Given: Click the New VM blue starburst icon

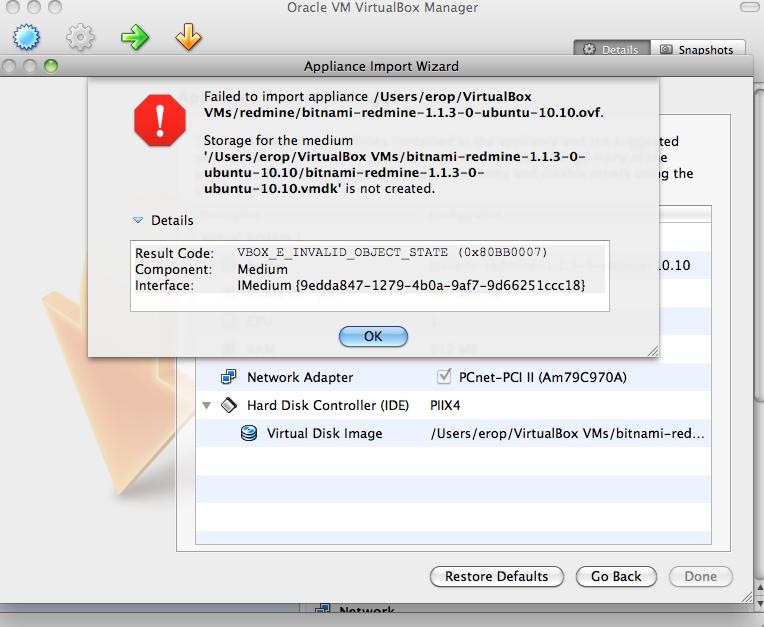Looking at the screenshot, I should point(26,37).
